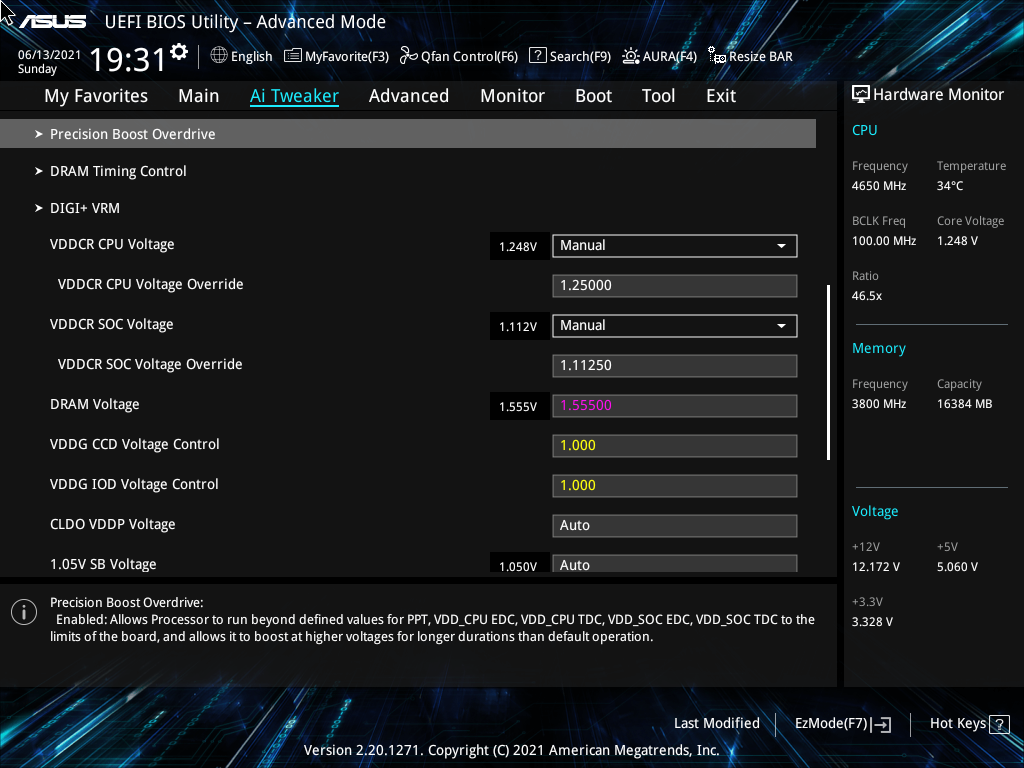Screen dimensions: 1024x768
Task: Click the VDDG CCD Voltage Control field
Action: click(x=675, y=446)
